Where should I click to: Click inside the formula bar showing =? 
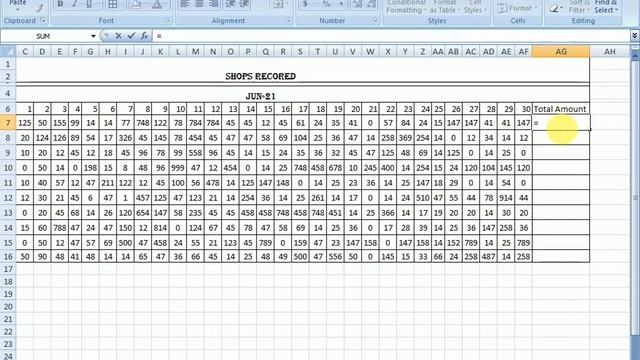tap(391, 36)
